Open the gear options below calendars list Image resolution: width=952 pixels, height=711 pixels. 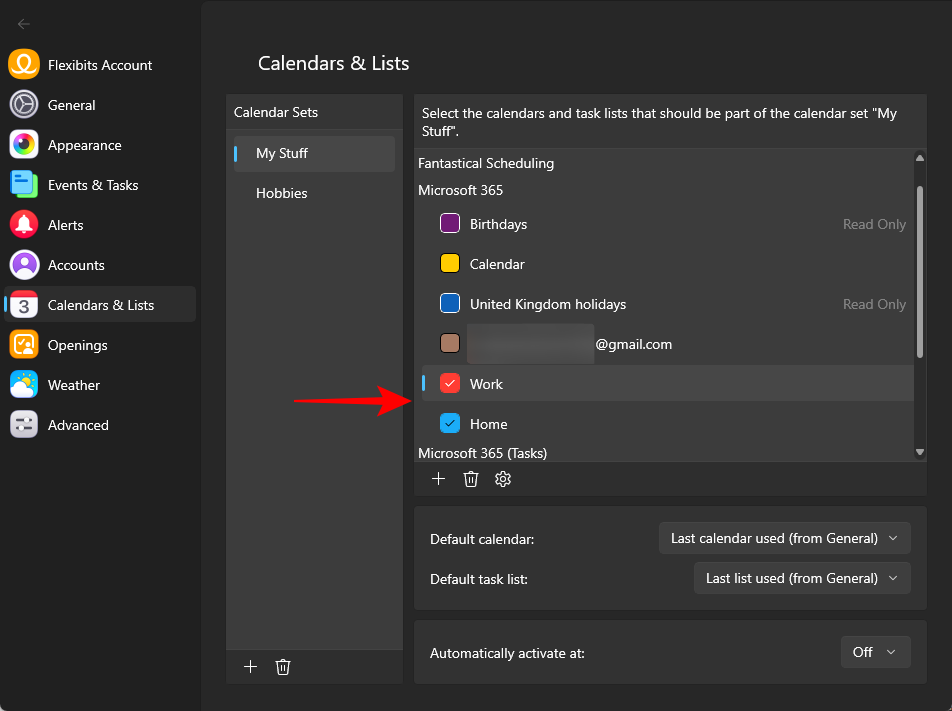point(503,479)
